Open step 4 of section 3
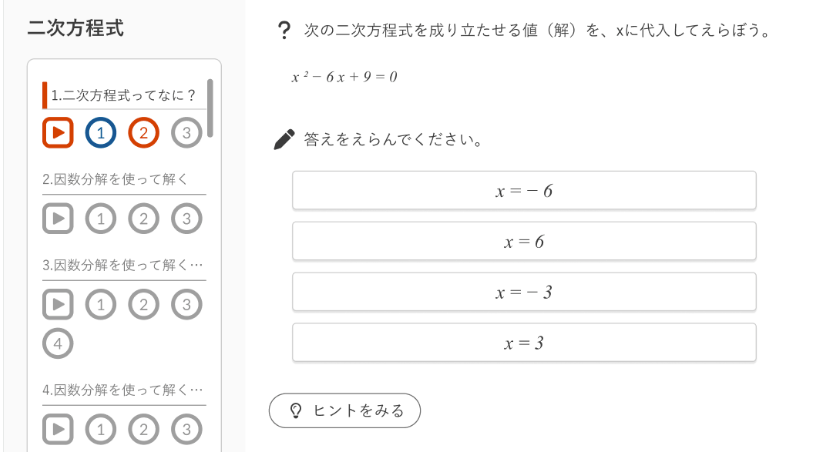The height and width of the screenshot is (452, 814). [58, 344]
